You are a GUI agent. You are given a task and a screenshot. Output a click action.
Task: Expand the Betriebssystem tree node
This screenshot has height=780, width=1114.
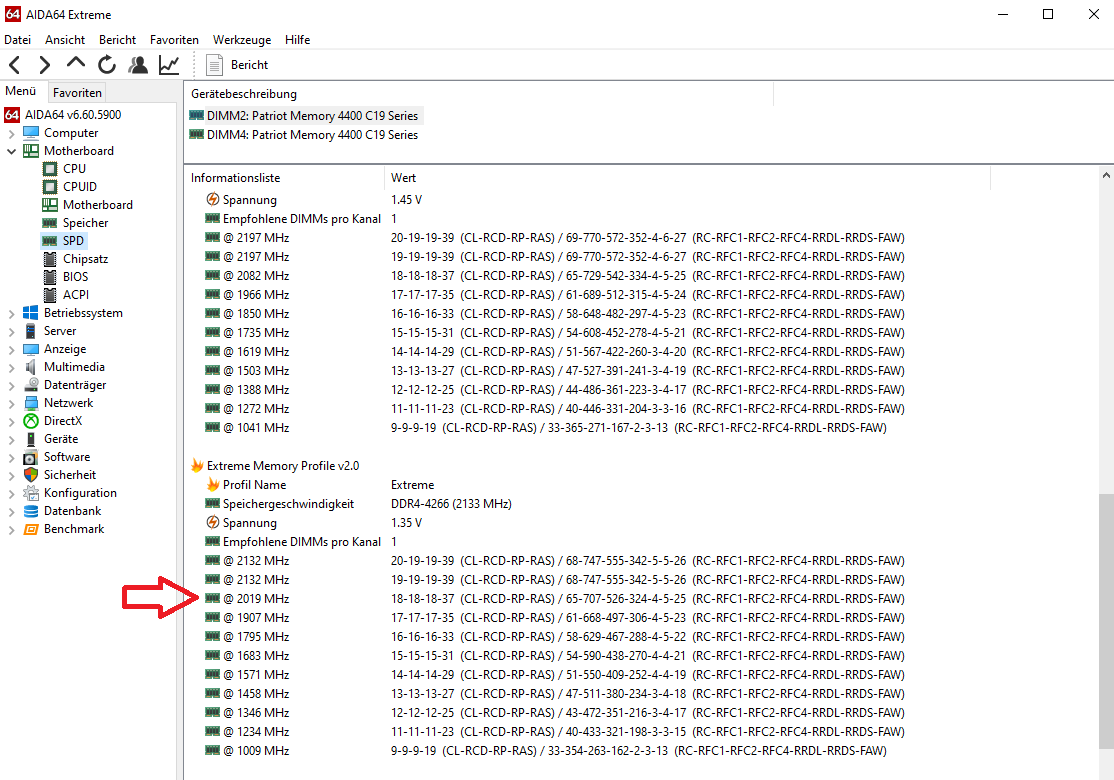(11, 313)
